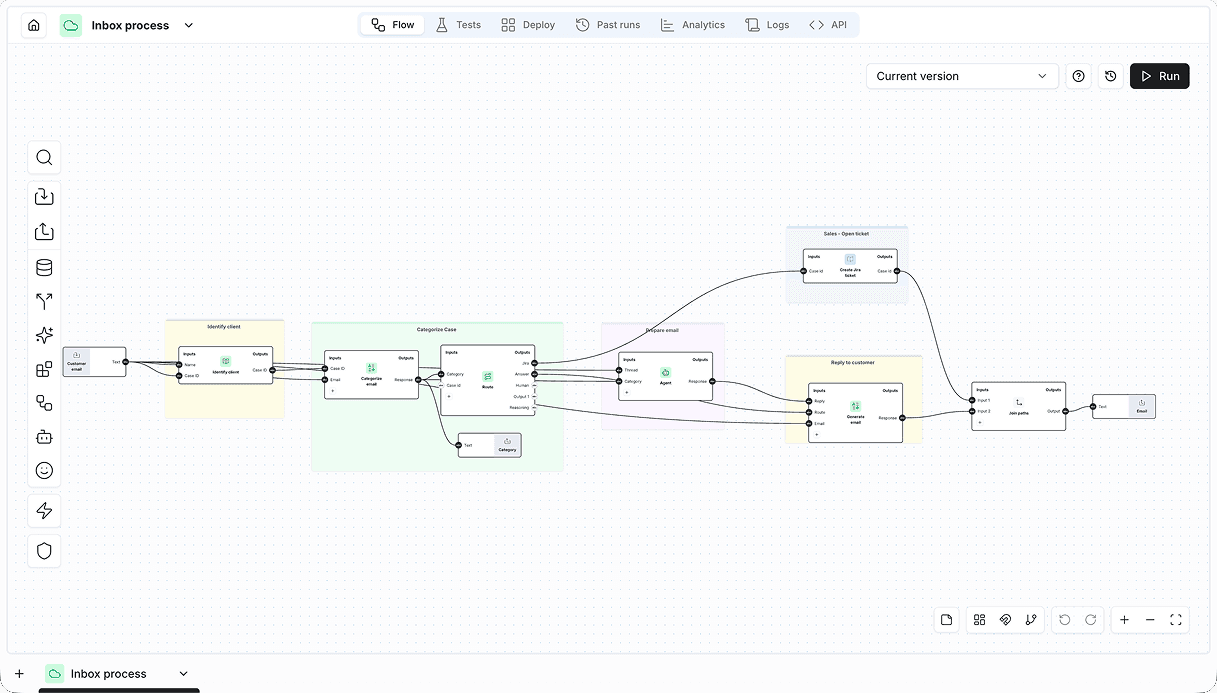1217x693 pixels.
Task: Zoom out with the minus icon
Action: [1150, 620]
